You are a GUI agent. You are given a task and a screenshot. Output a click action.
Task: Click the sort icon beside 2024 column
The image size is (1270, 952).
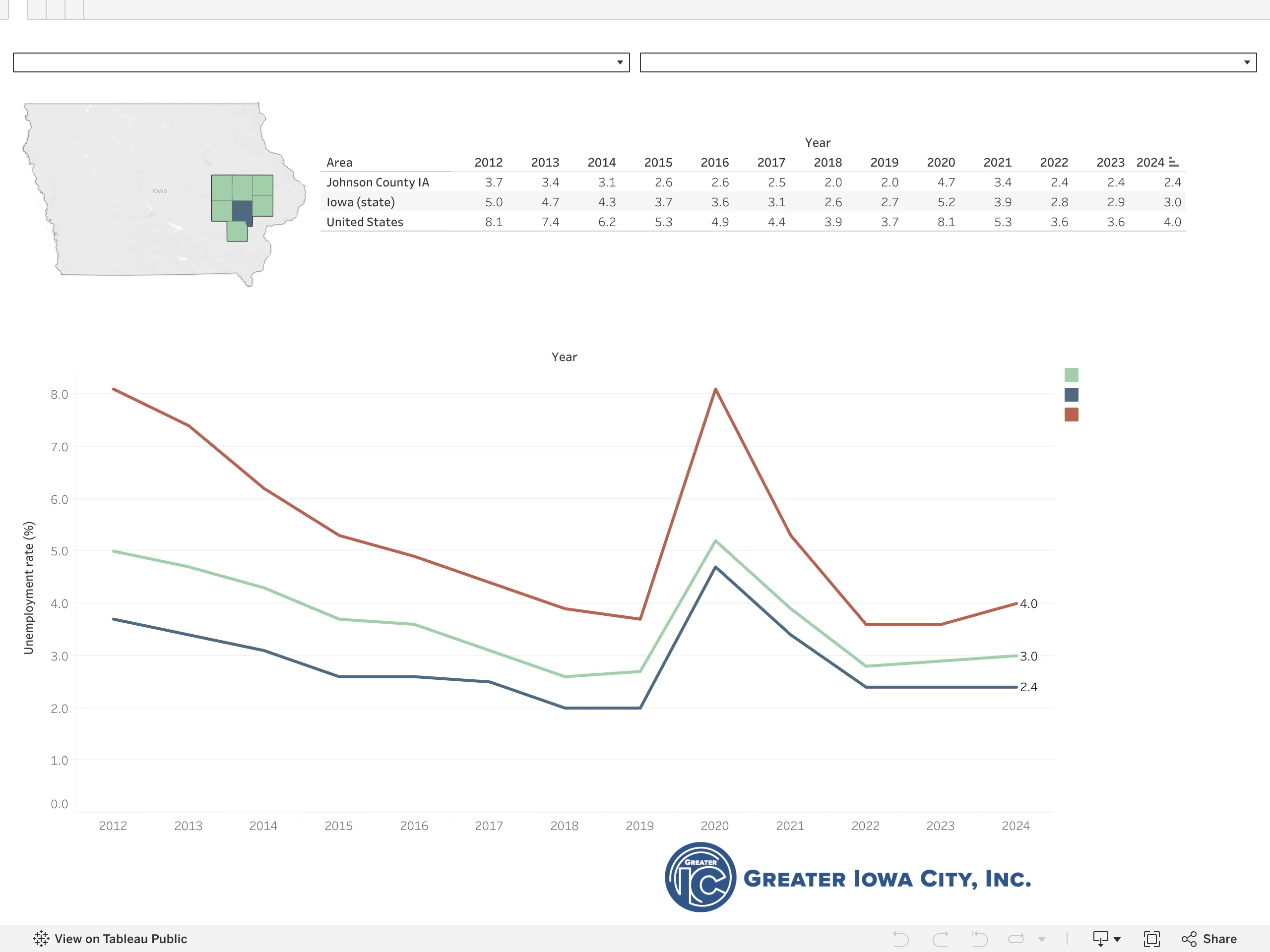point(1173,163)
